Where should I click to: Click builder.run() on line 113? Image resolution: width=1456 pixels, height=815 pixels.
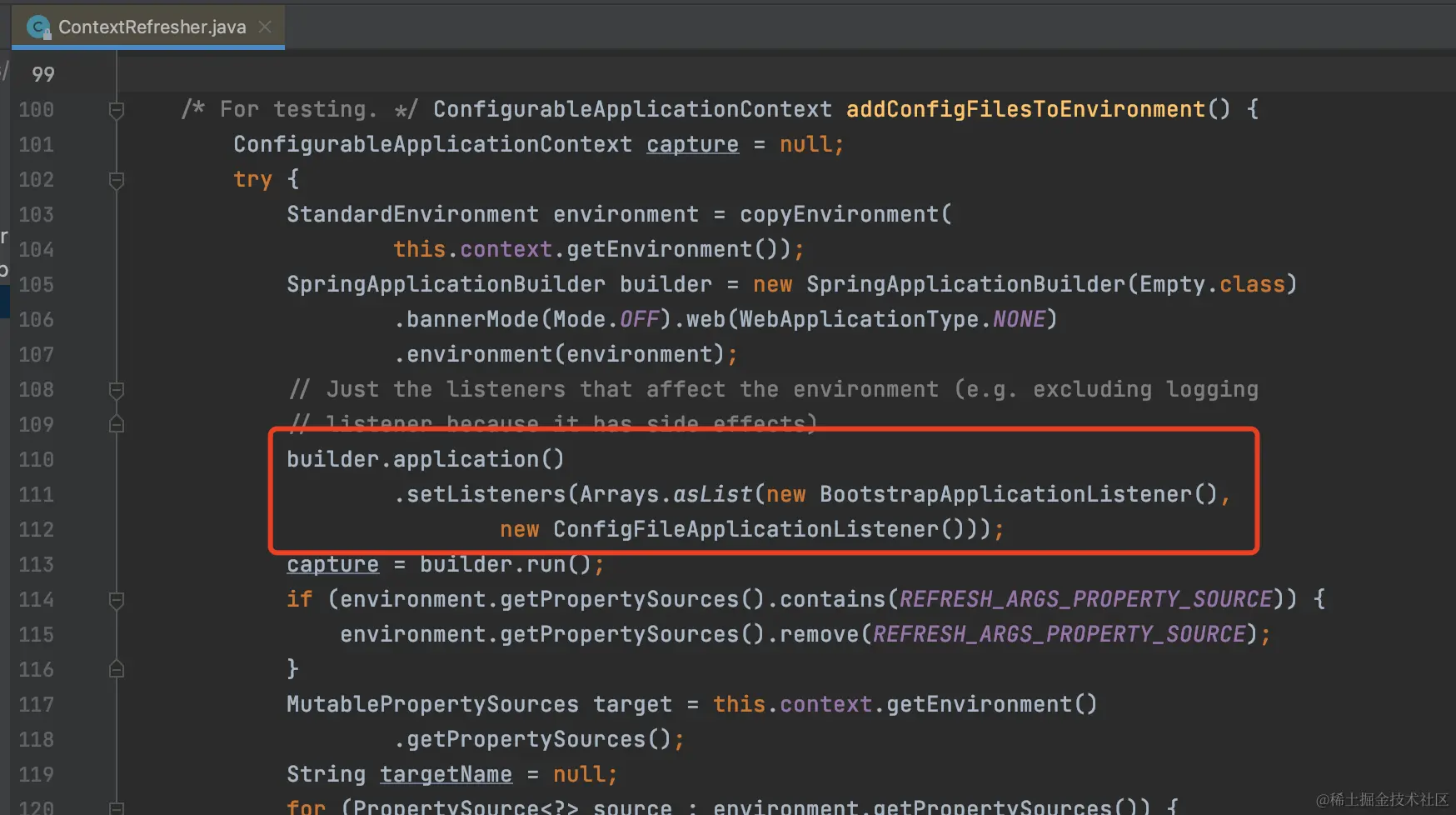pyautogui.click(x=506, y=564)
